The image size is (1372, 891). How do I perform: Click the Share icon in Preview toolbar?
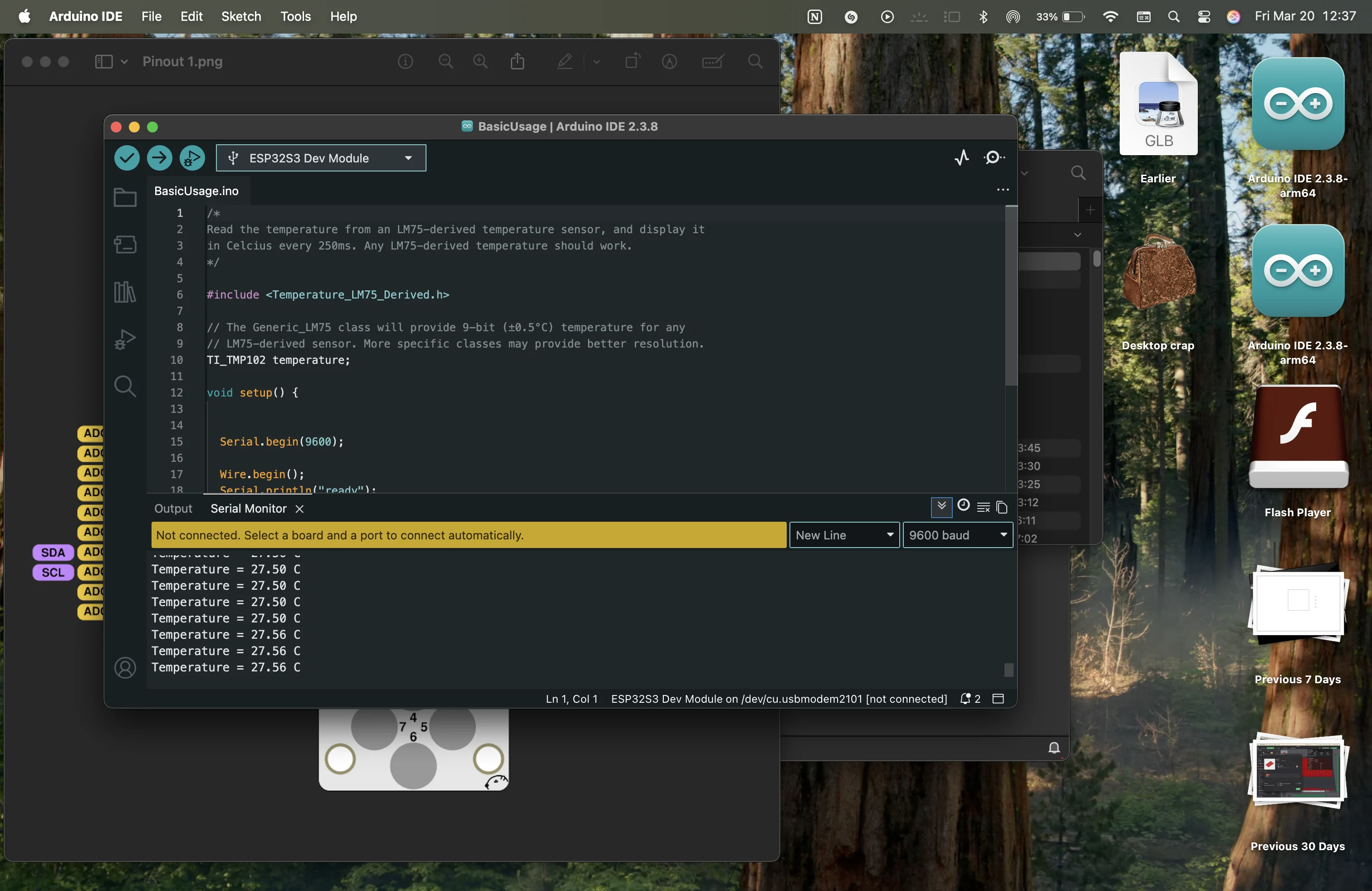518,61
